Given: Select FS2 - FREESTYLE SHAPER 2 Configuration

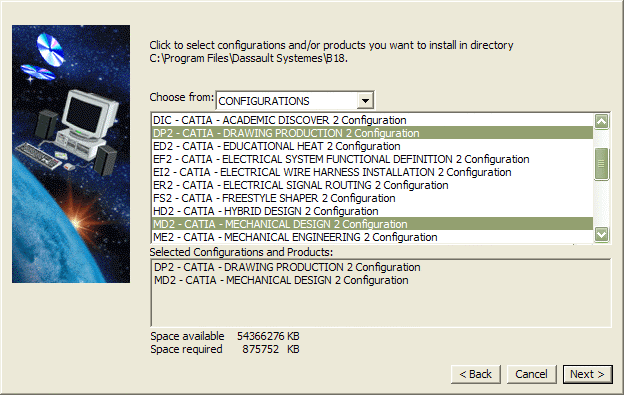Looking at the screenshot, I should pyautogui.click(x=372, y=198).
